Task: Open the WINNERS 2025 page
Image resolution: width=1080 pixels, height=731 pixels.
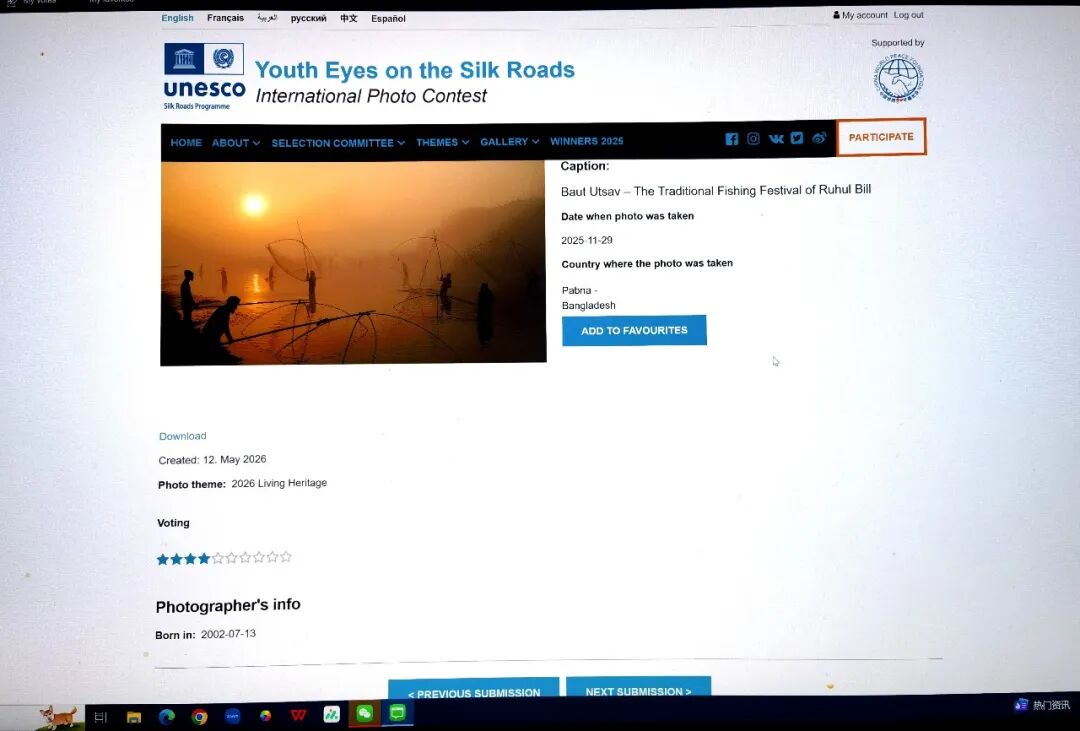Action: [x=586, y=141]
